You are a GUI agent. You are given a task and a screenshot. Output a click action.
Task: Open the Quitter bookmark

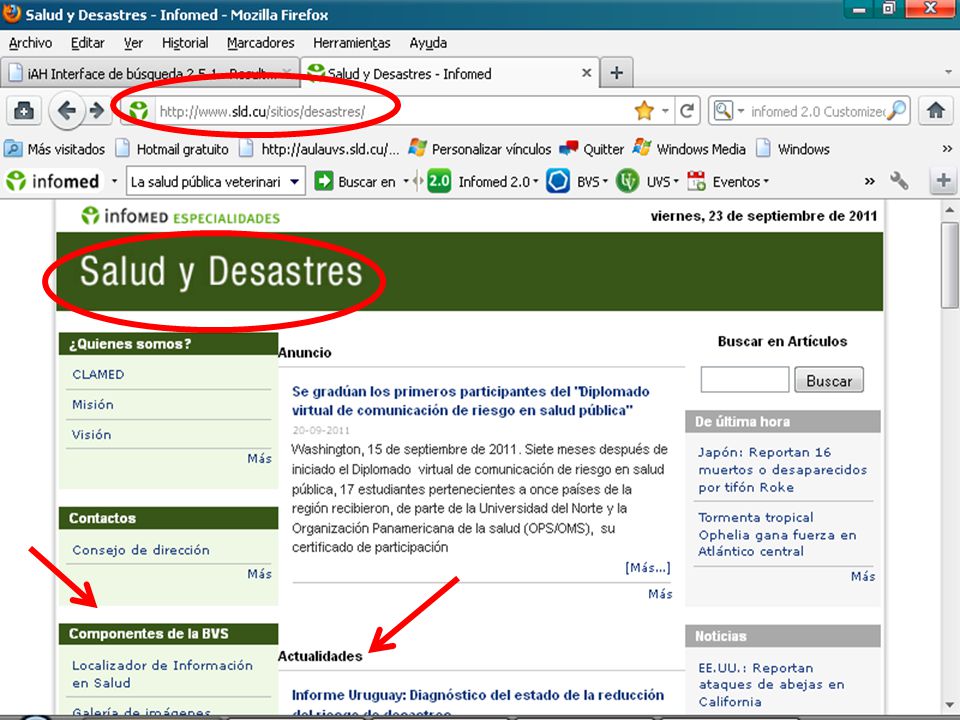(591, 149)
